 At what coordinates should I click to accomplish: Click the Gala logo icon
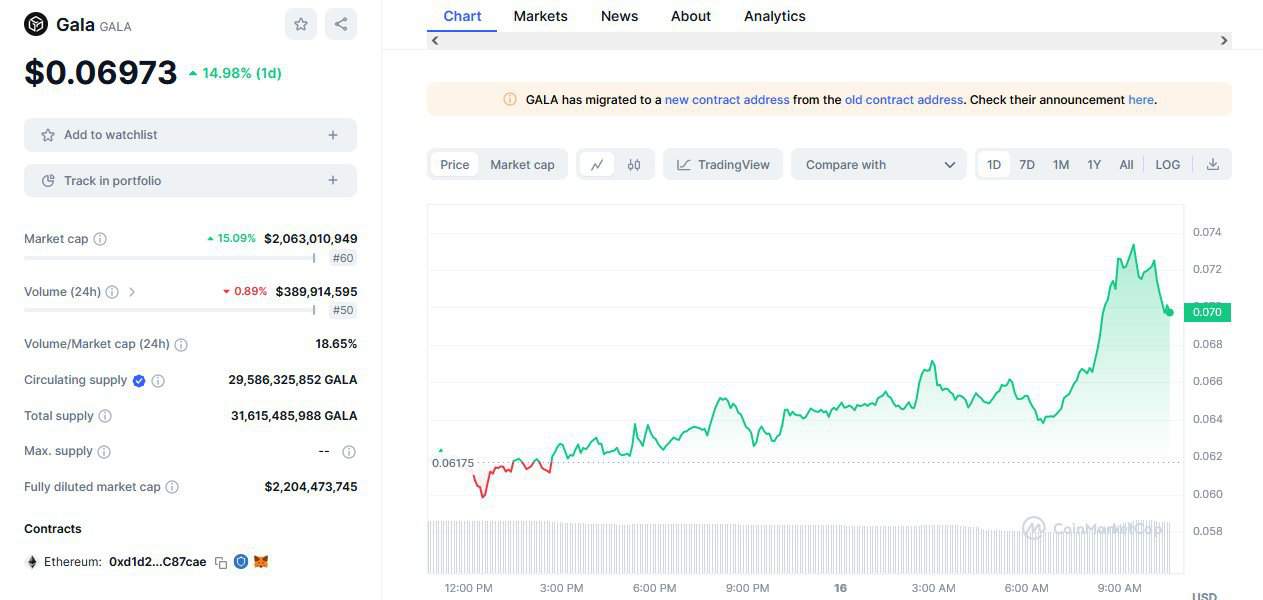pos(36,24)
